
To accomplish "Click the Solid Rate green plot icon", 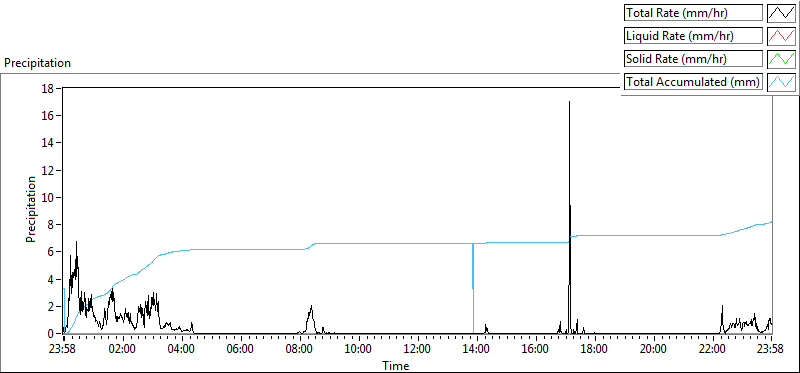I will [x=782, y=59].
